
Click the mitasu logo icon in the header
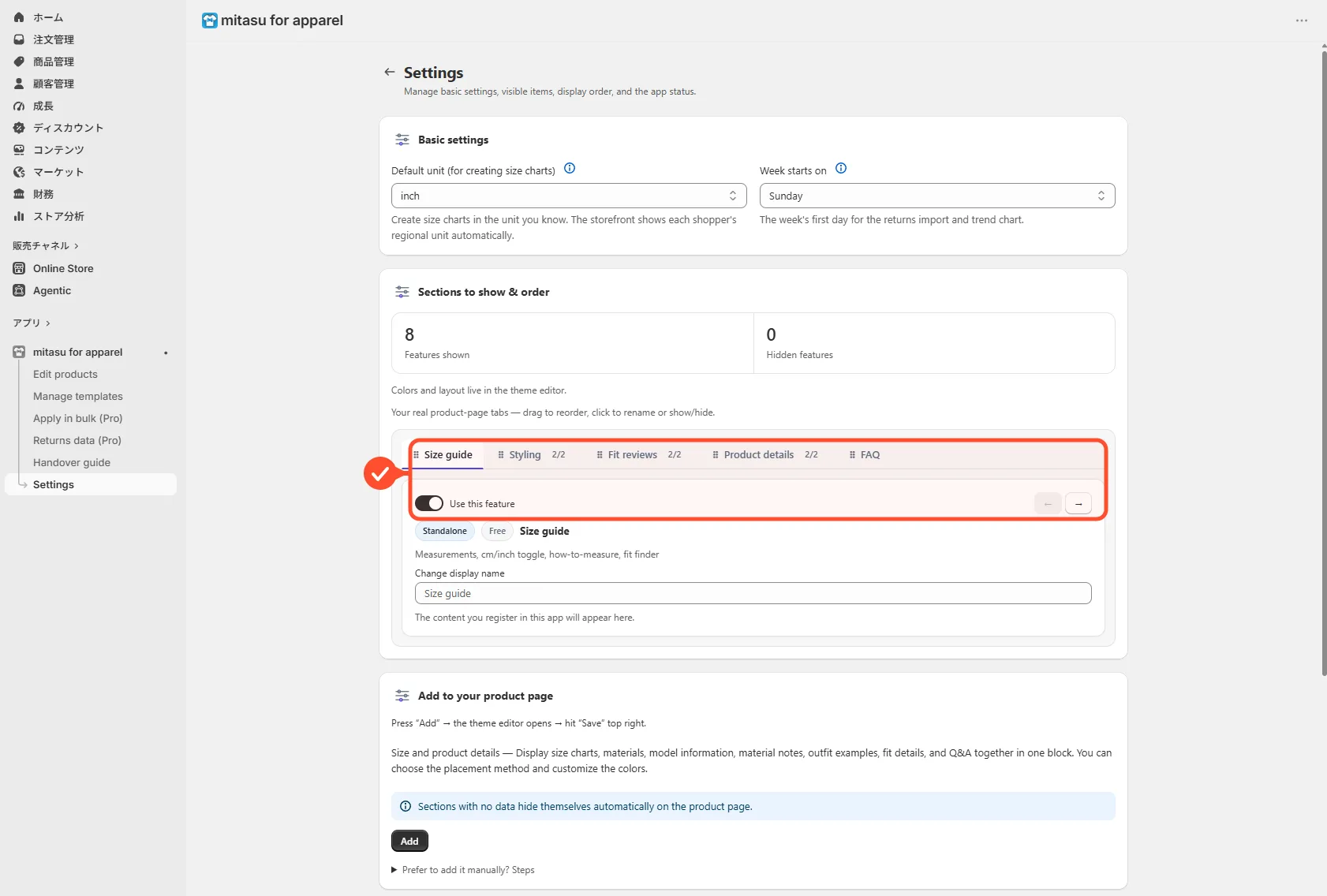click(209, 21)
